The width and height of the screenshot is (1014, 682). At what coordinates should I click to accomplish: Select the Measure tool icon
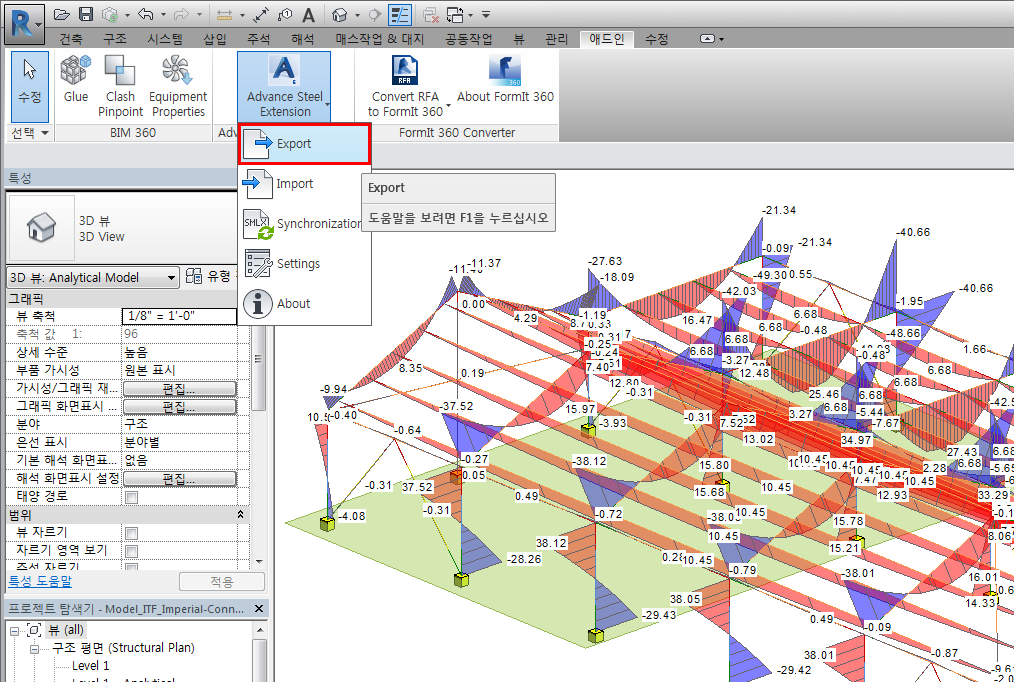pyautogui.click(x=224, y=14)
